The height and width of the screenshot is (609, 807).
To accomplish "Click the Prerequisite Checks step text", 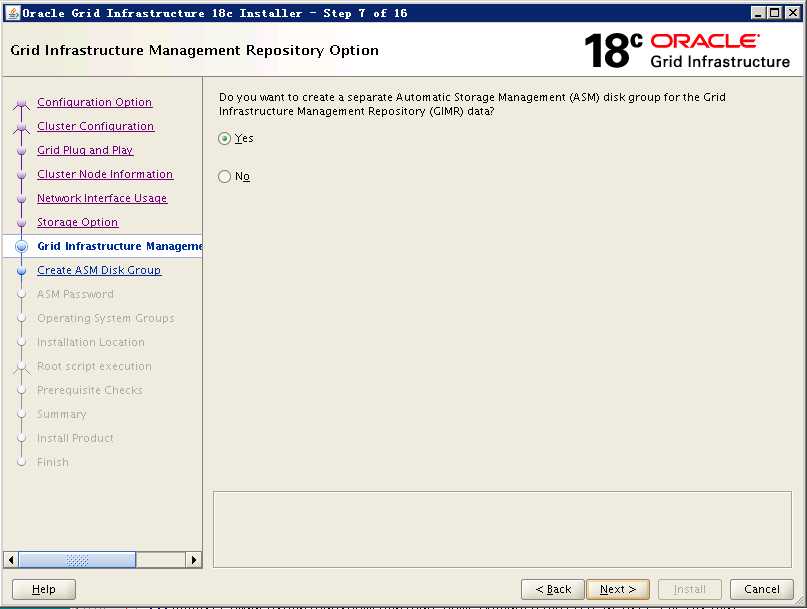I will 90,390.
